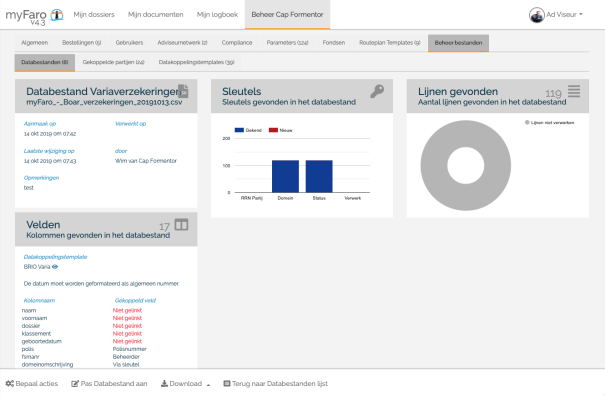Click Niet gelinkt in the geboortedatum row

[x=127, y=341]
